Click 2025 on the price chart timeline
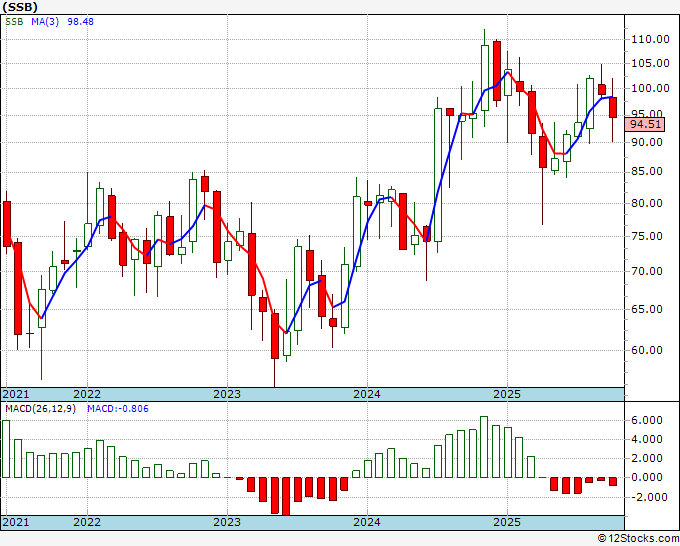This screenshot has width=680, height=546. [x=507, y=394]
